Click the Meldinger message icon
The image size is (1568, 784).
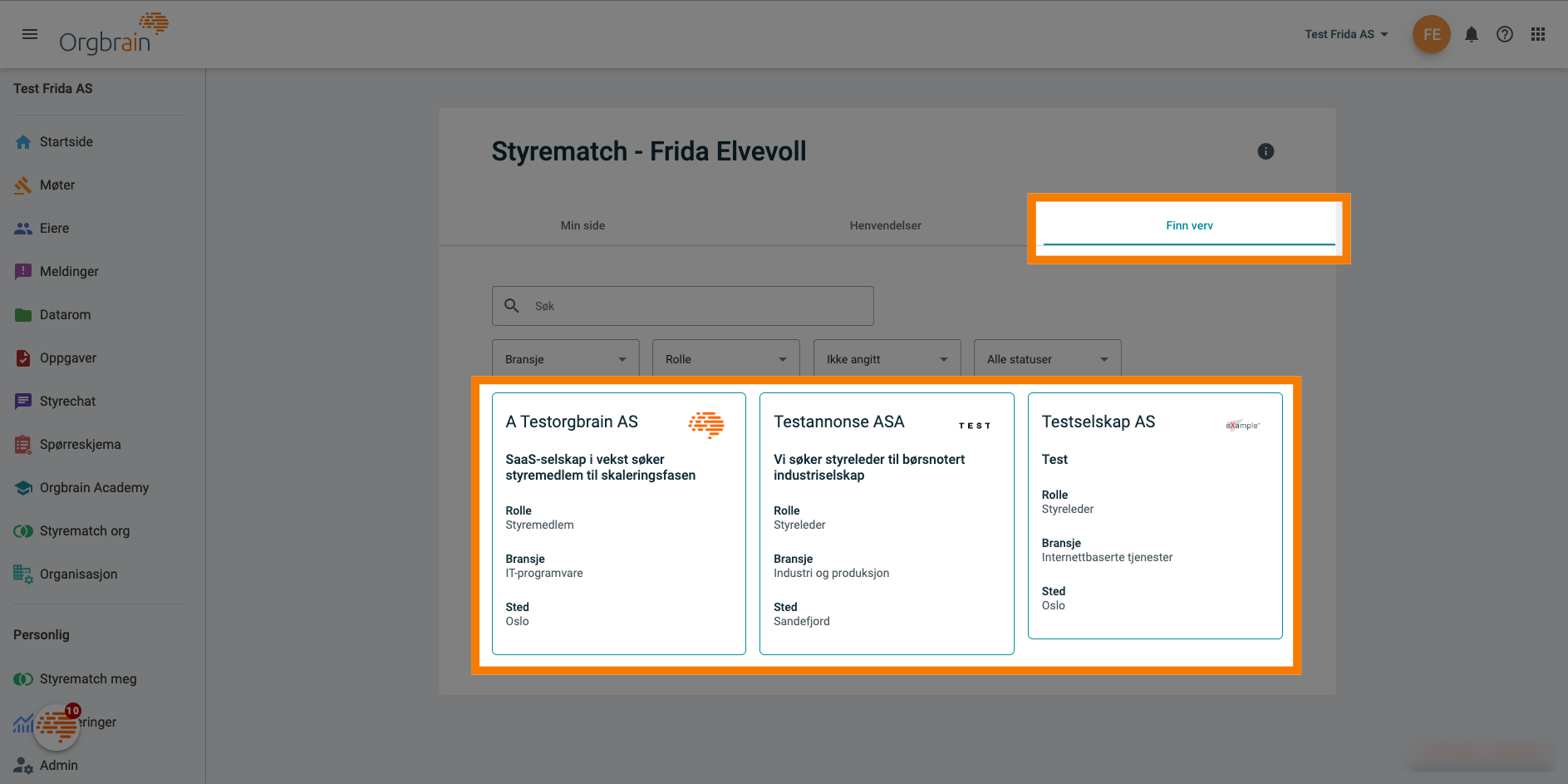[23, 272]
